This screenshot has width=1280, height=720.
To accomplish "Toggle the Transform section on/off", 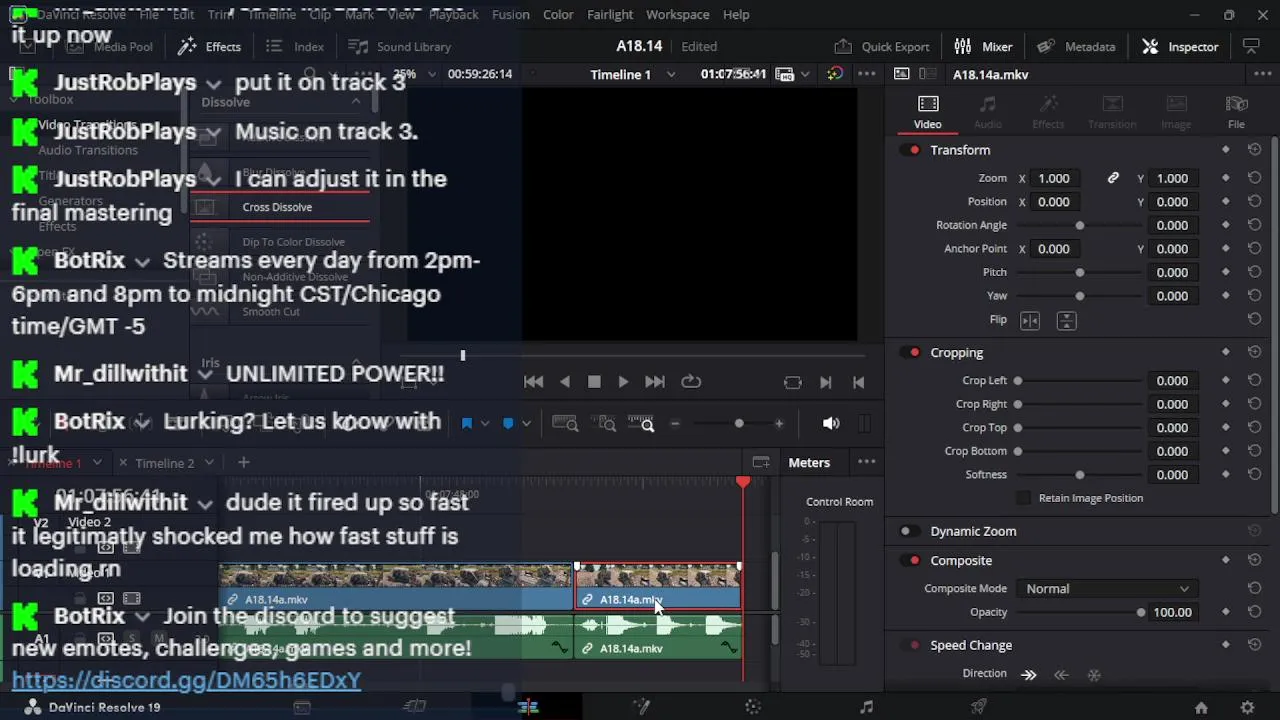I will pyautogui.click(x=912, y=150).
